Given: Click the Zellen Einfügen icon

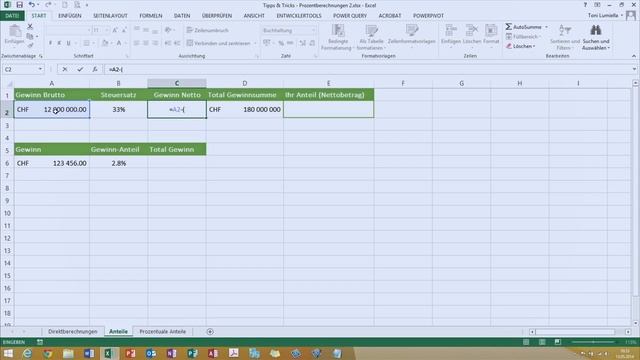Looking at the screenshot, I should (x=451, y=30).
